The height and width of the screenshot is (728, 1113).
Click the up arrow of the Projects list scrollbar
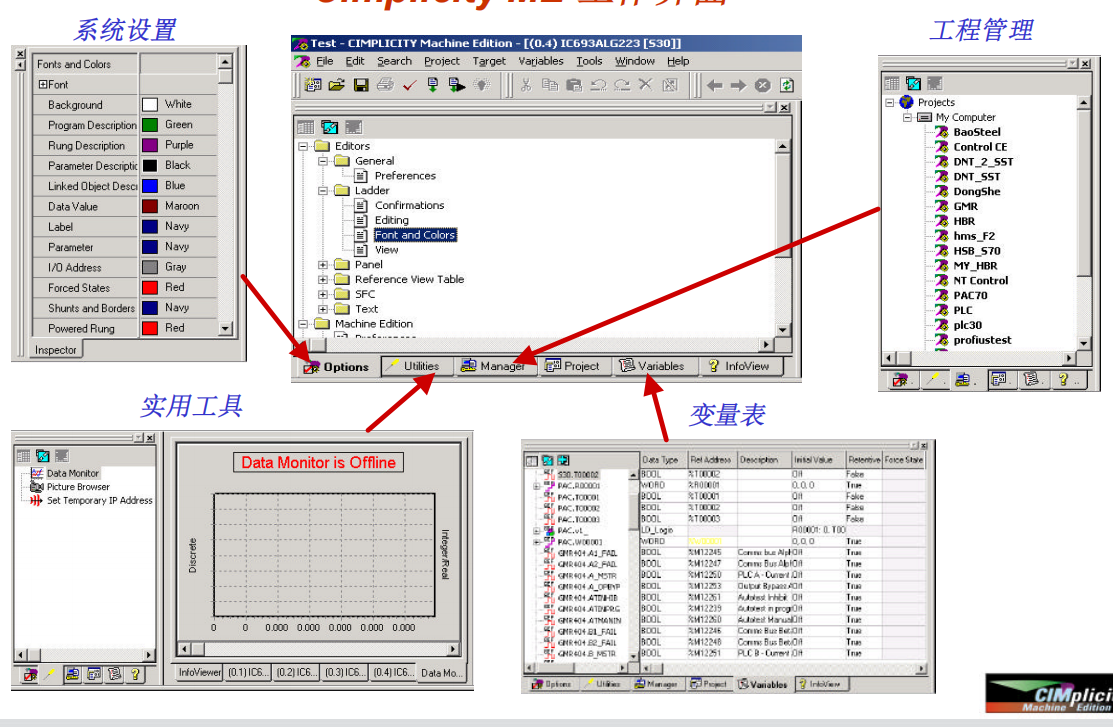1083,103
